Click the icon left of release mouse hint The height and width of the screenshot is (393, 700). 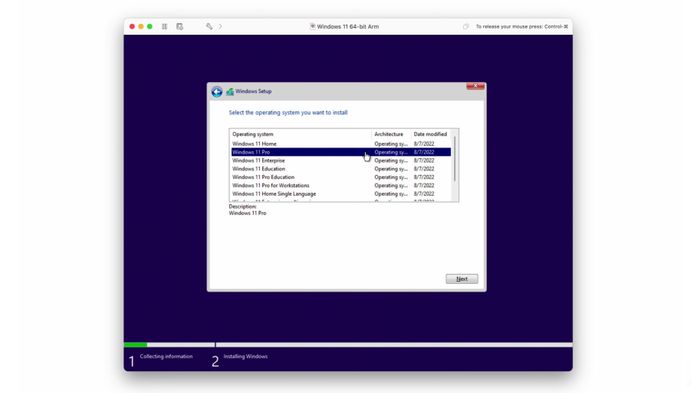click(x=466, y=27)
